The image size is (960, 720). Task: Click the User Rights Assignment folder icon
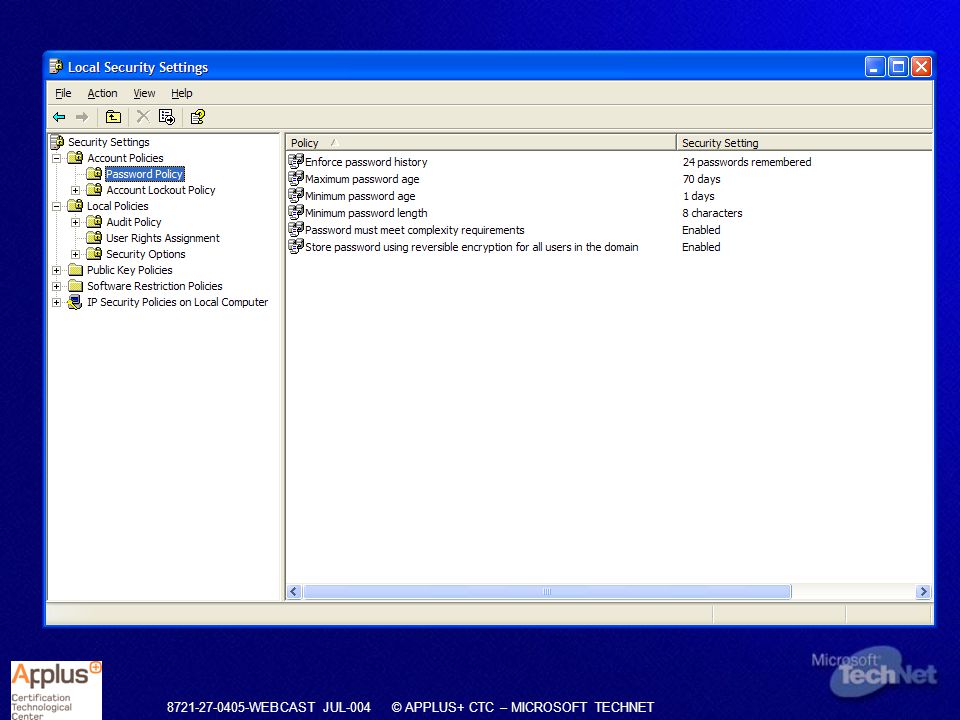(94, 237)
